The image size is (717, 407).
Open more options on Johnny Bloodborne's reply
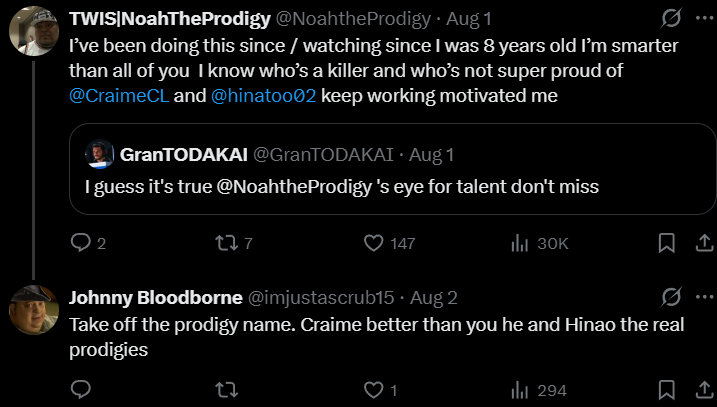704,297
